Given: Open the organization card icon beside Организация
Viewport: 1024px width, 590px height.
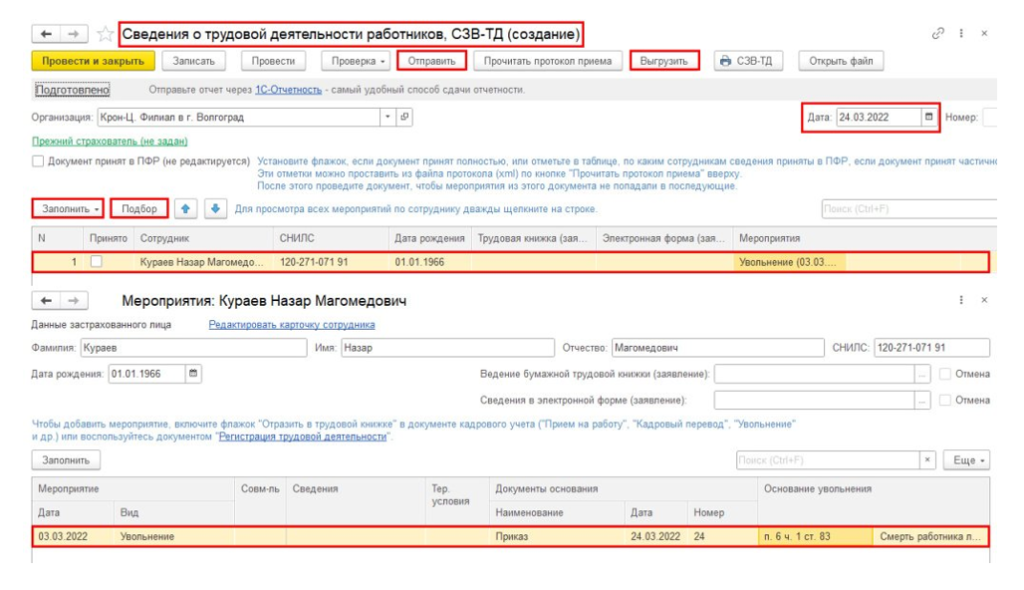Looking at the screenshot, I should click(x=405, y=117).
